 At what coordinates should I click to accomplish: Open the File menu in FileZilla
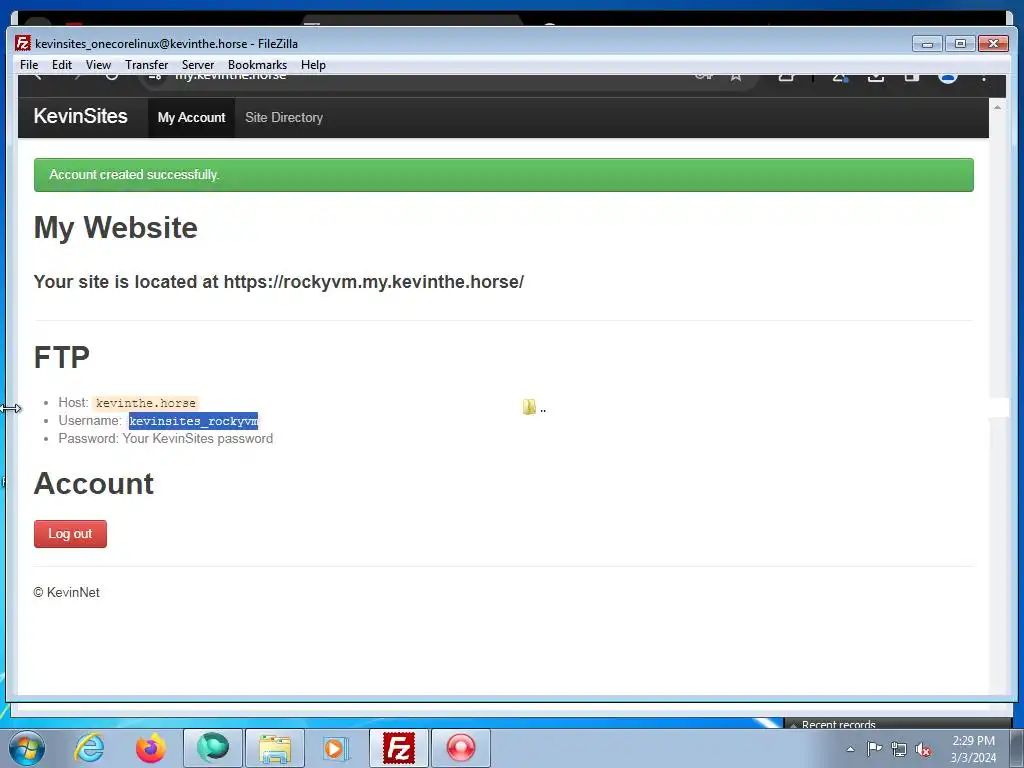click(x=29, y=65)
